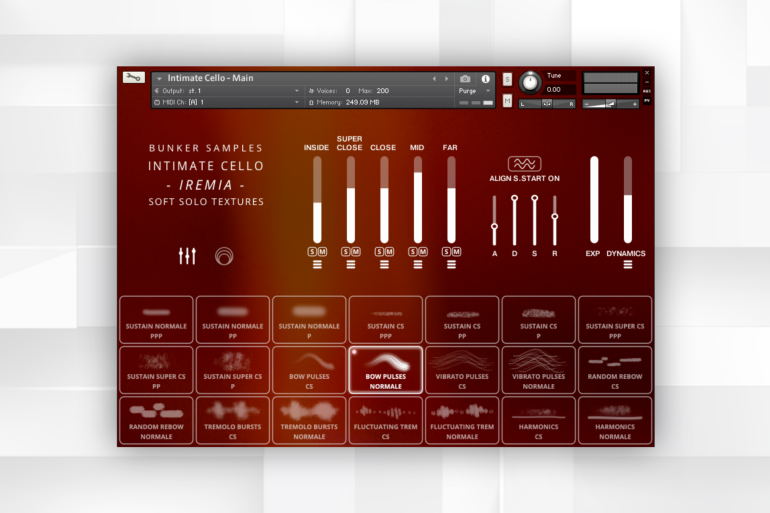Select Vibrato Pulses CS articulation

(462, 370)
